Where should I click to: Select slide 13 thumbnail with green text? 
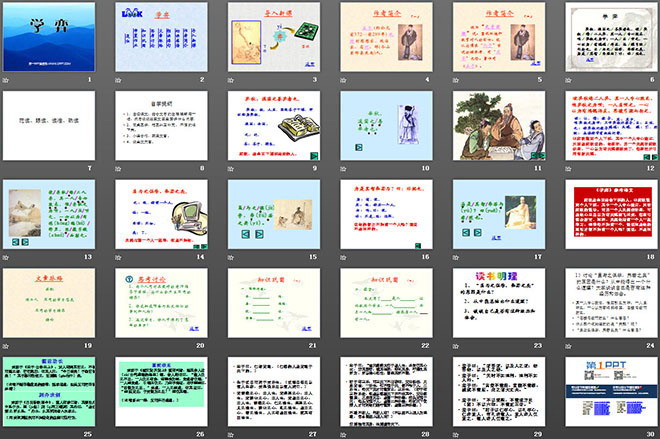click(49, 215)
